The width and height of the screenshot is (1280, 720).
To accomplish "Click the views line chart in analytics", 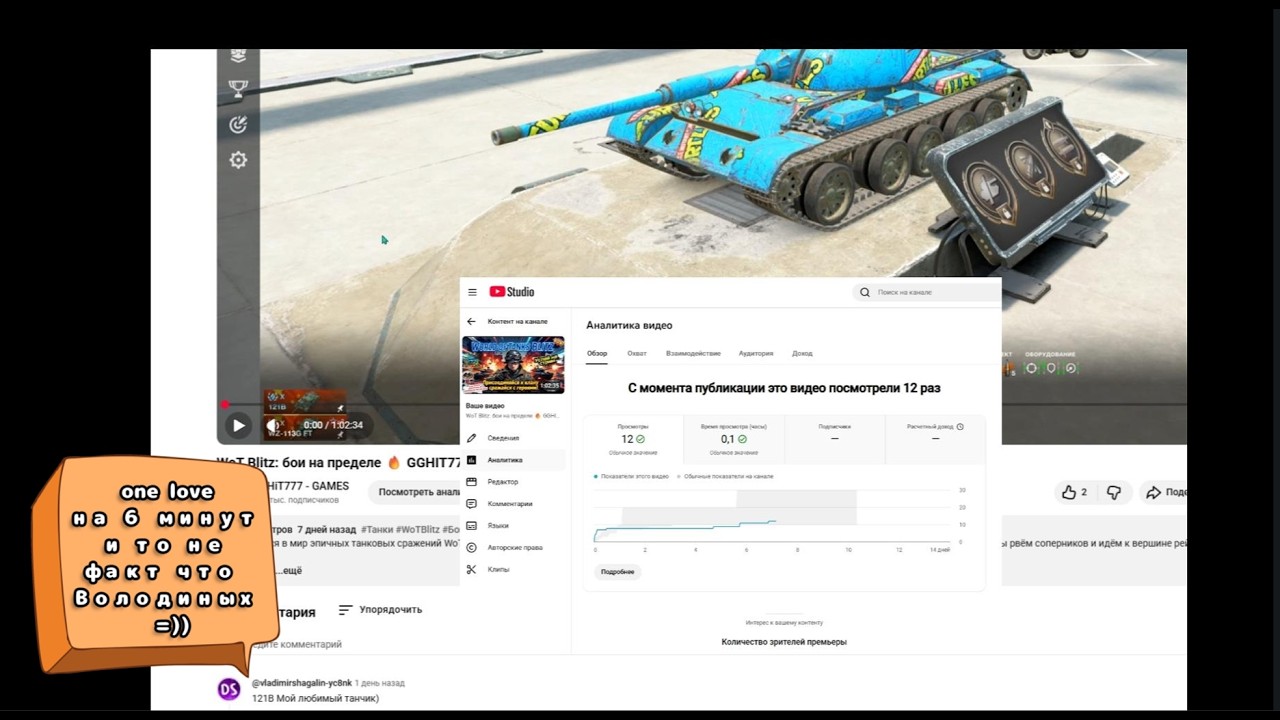I will click(773, 516).
